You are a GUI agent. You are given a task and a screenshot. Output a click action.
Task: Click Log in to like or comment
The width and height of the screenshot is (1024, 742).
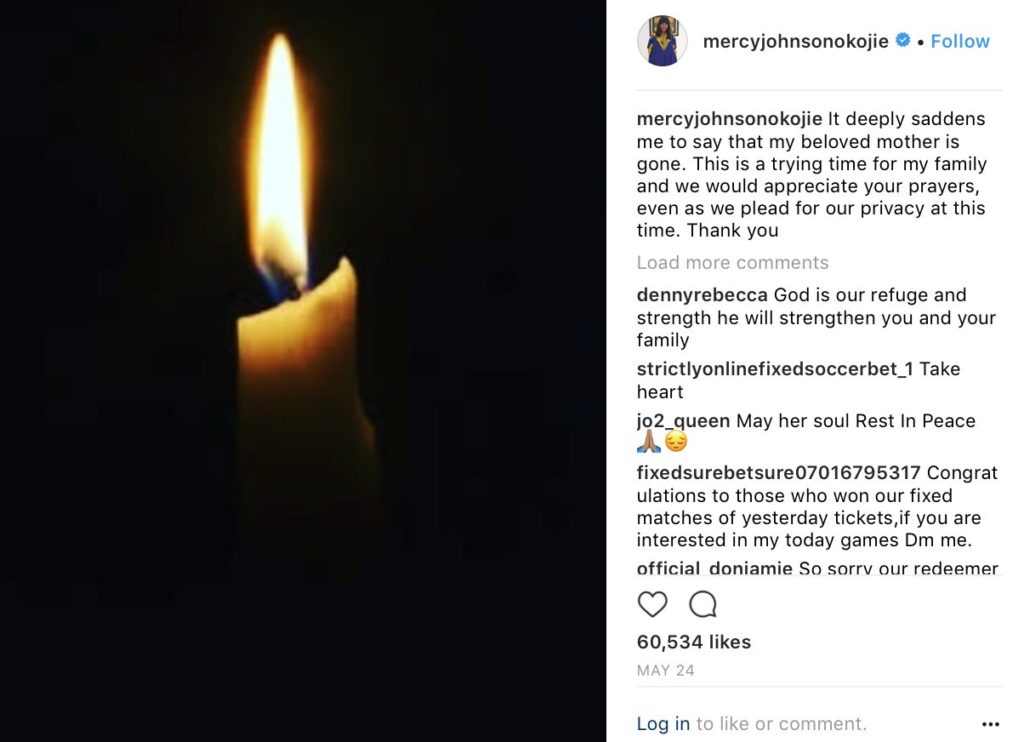click(663, 724)
